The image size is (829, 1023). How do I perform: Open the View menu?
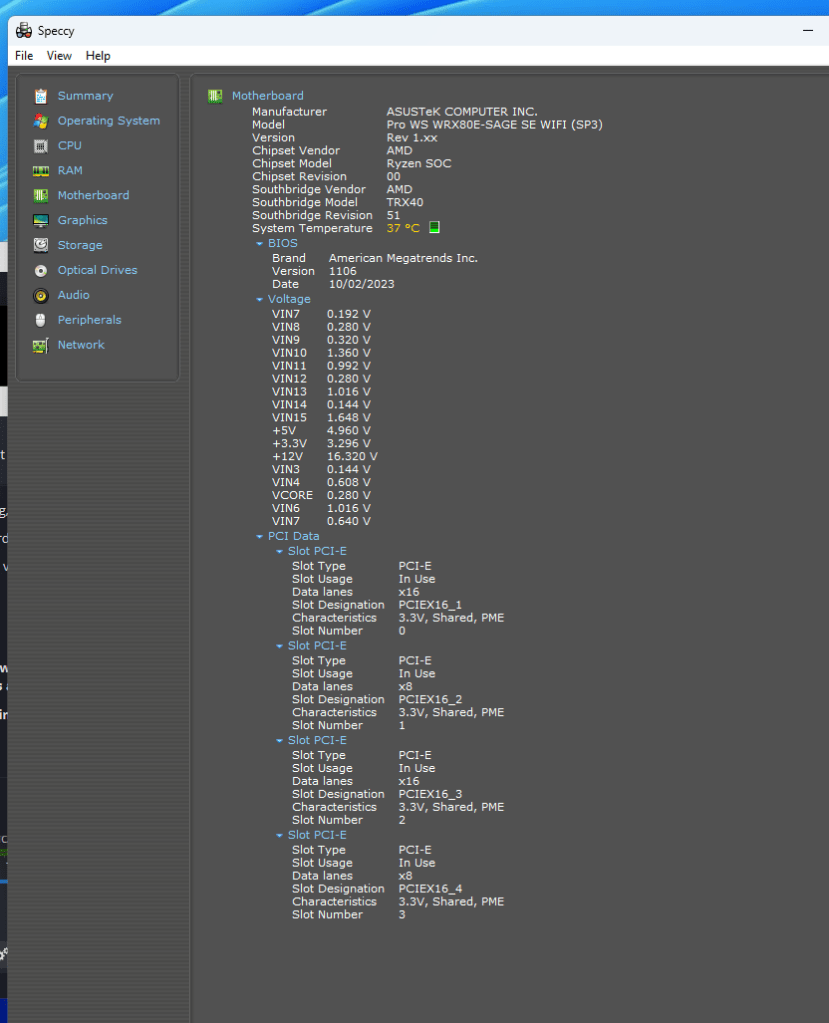tap(59, 56)
